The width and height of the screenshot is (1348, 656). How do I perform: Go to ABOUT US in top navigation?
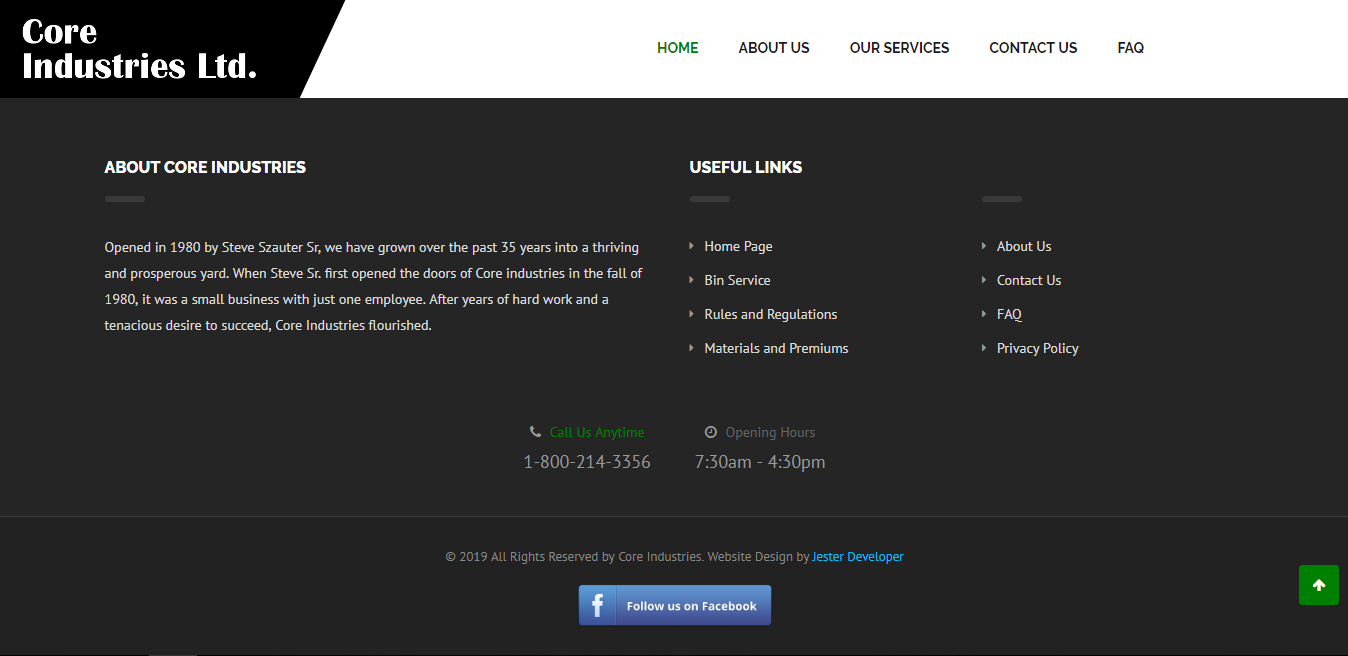[774, 48]
